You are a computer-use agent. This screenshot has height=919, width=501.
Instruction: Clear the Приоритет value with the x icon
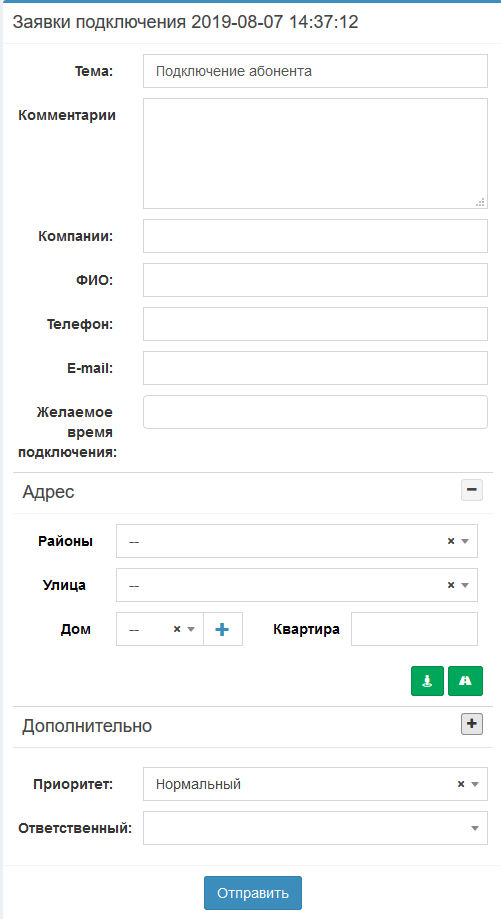(461, 784)
